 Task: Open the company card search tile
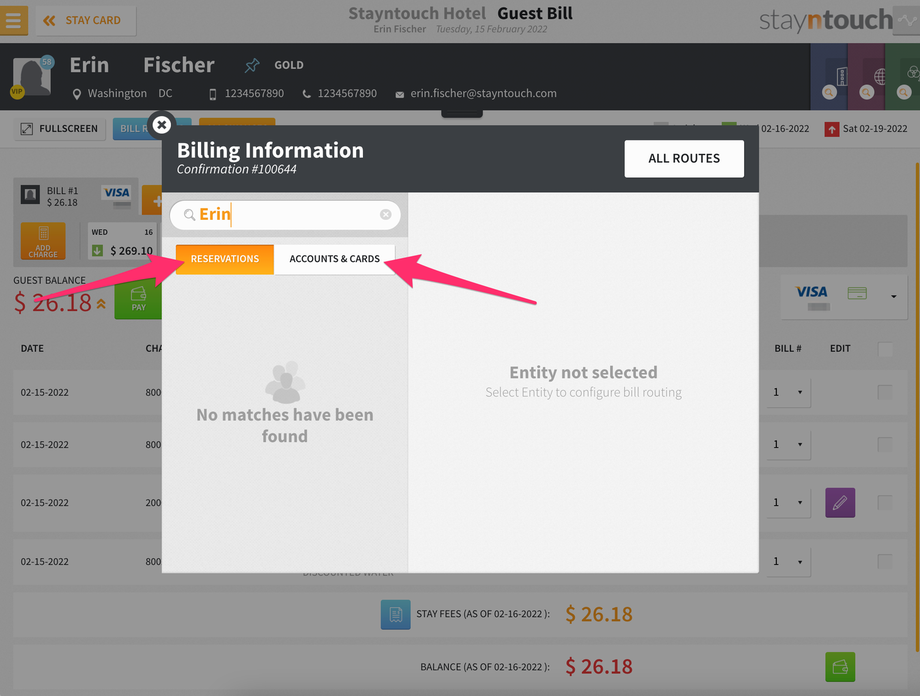(x=828, y=77)
